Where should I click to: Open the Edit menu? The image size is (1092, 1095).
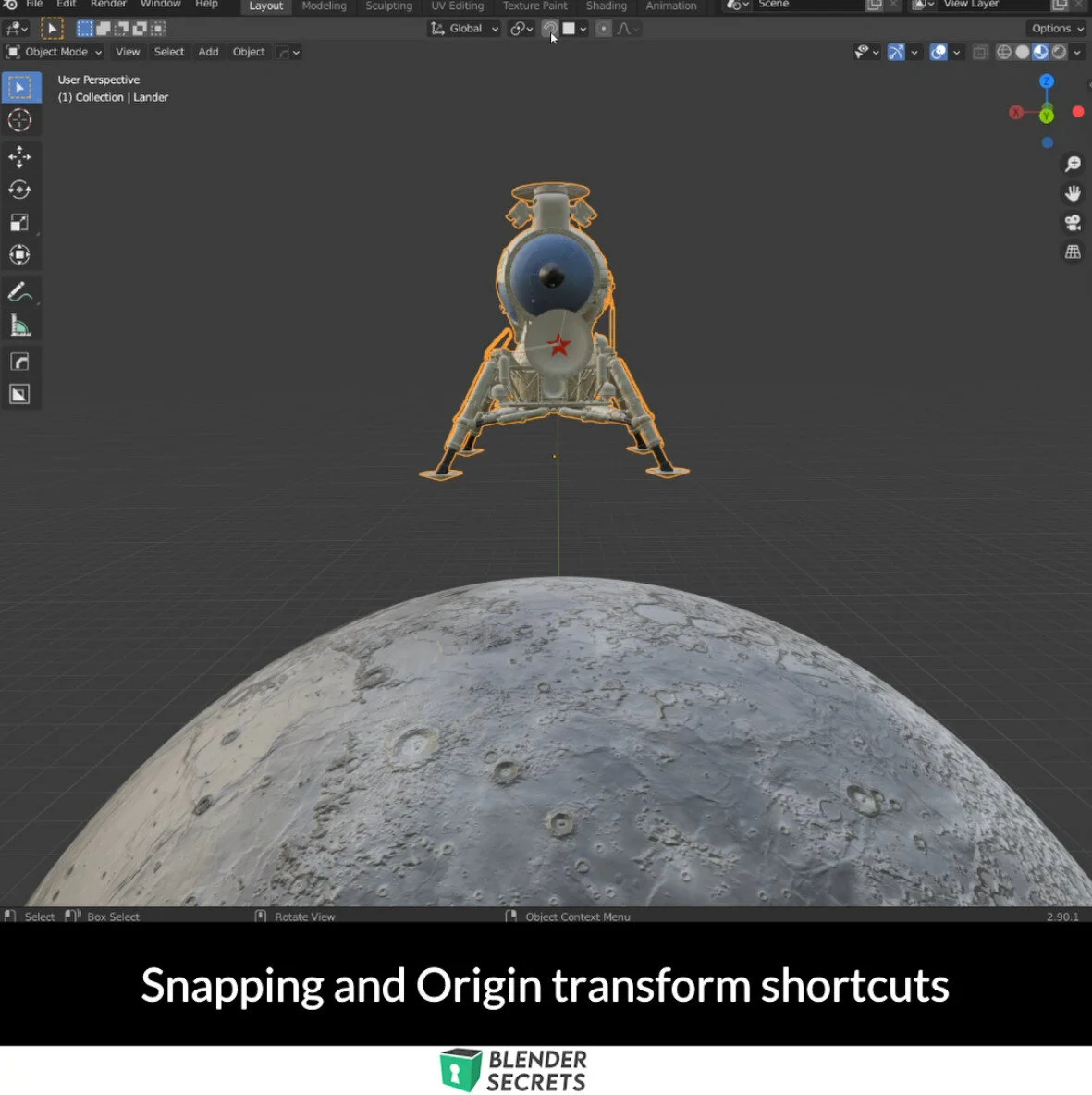[66, 5]
